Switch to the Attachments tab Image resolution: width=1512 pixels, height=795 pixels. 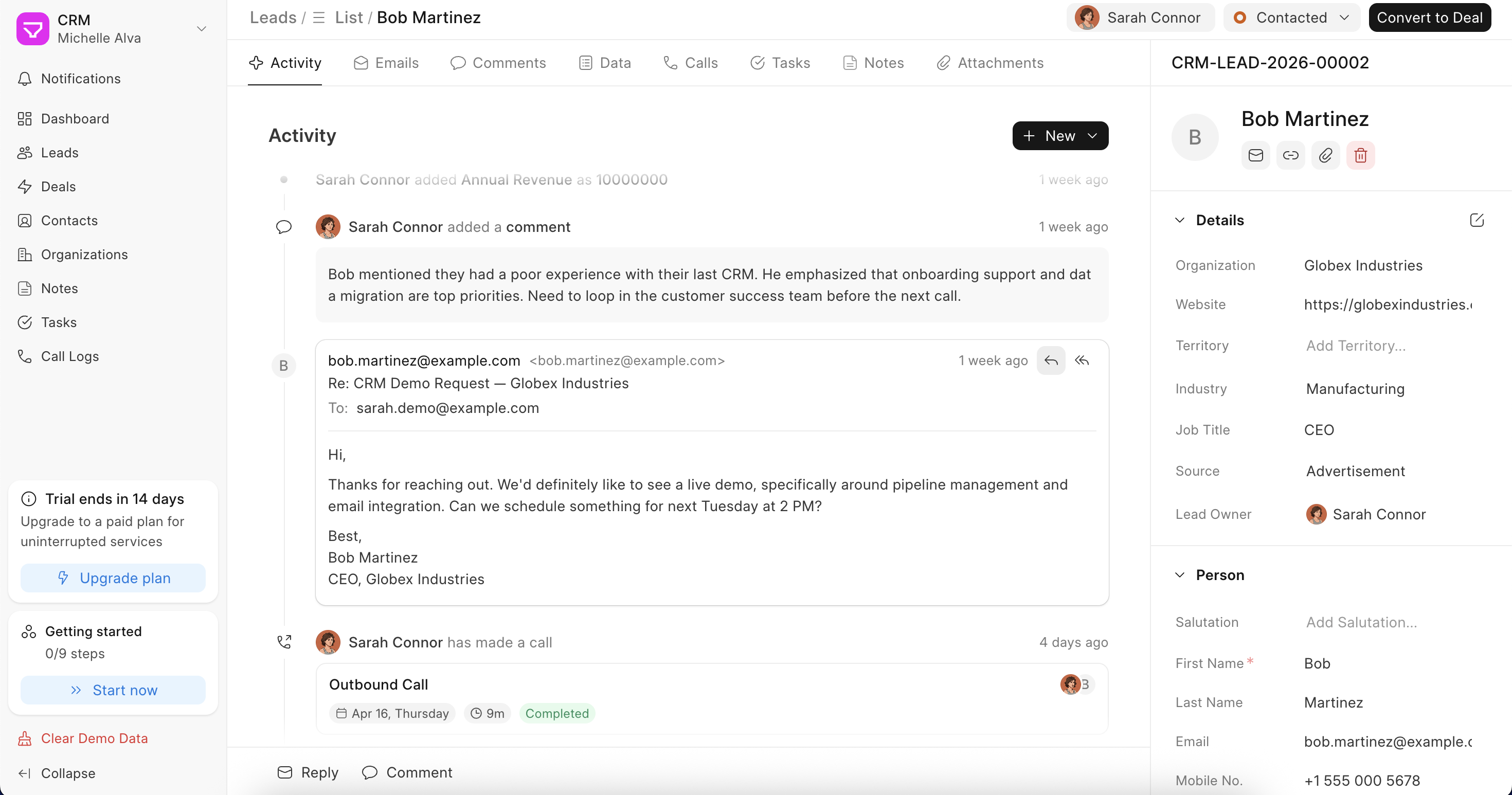[x=990, y=63]
